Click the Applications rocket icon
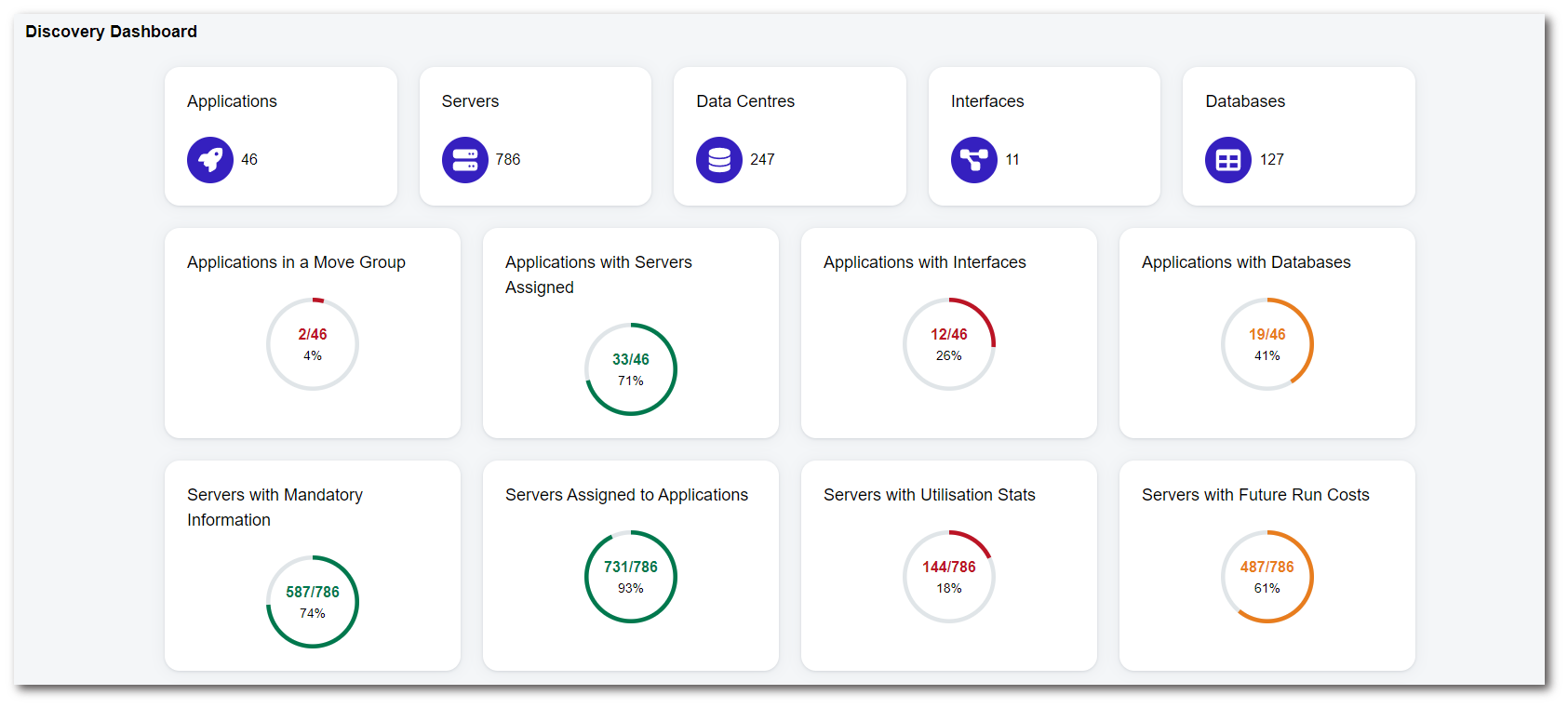Viewport: 1568px width, 708px height. point(210,160)
